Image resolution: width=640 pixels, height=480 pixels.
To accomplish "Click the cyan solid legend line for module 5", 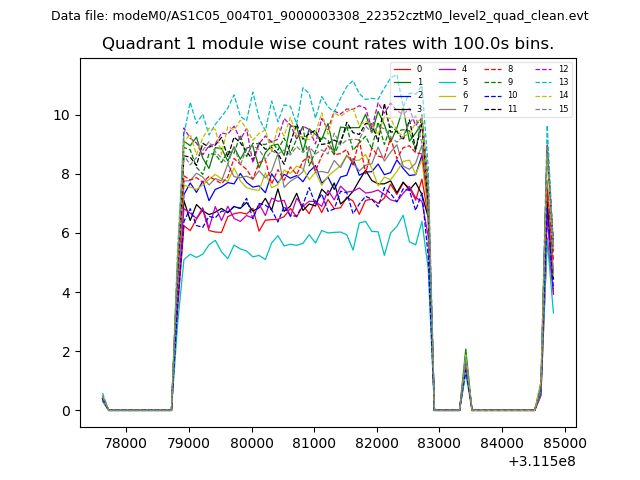I will 447,82.
